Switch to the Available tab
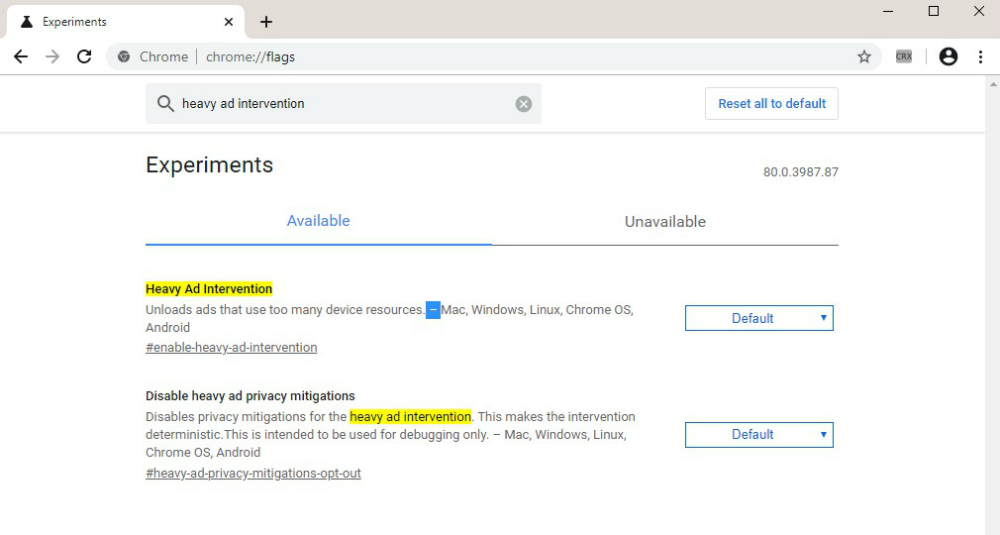This screenshot has width=1000, height=535. pyautogui.click(x=318, y=221)
